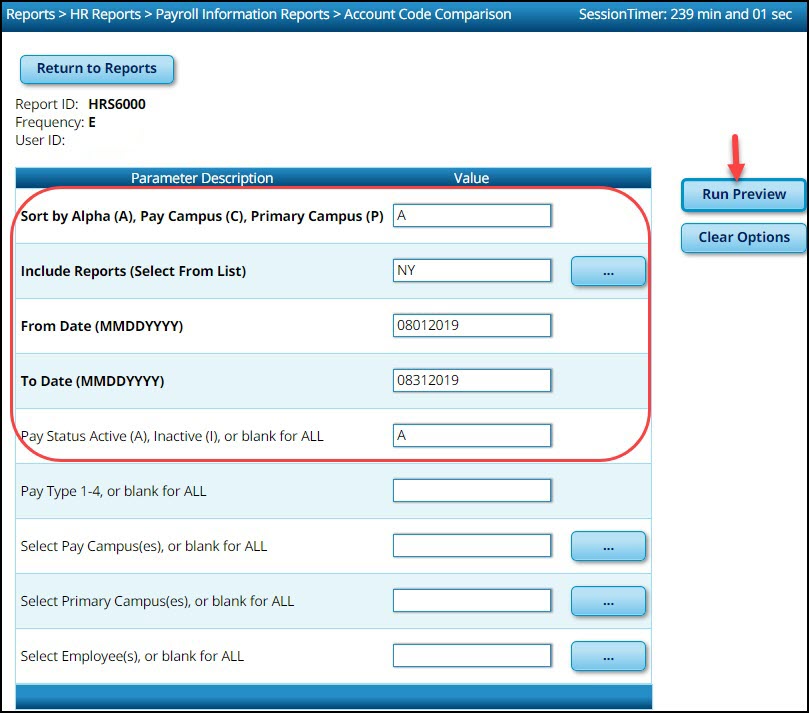Click the From Date field showing 08012019

coord(472,325)
